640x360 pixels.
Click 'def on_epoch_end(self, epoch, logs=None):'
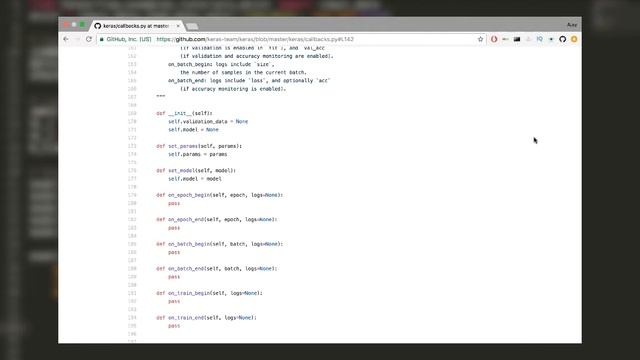[x=217, y=220]
